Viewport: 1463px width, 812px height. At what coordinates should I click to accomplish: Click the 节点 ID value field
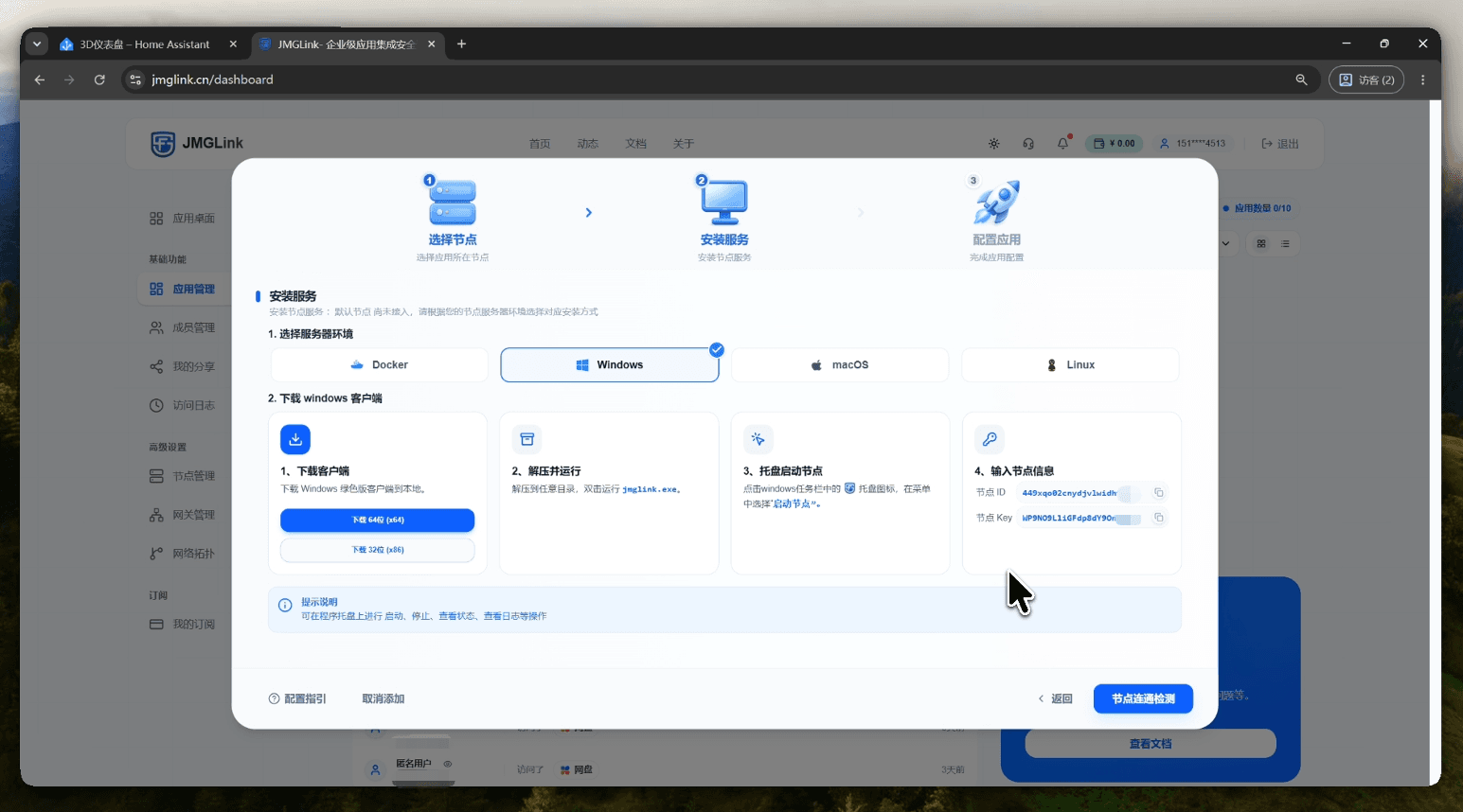pyautogui.click(x=1080, y=493)
